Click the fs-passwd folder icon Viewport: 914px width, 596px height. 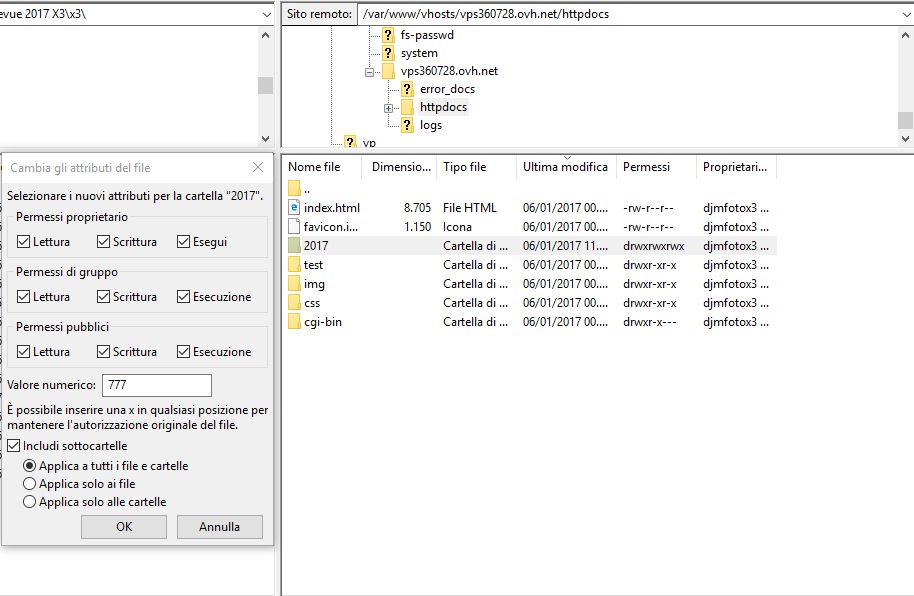tap(388, 35)
